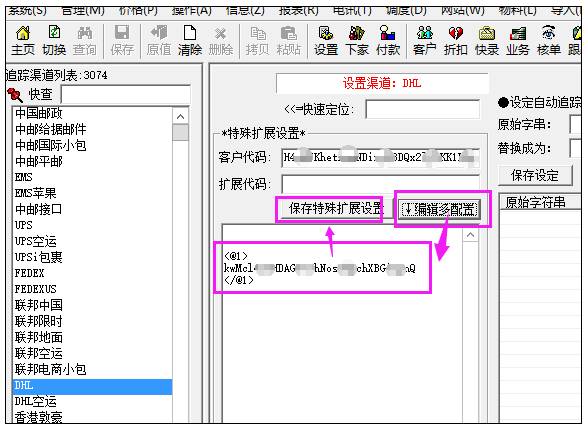Select 联邦空运 in the channel list
This screenshot has height=433, width=588.
(39, 353)
